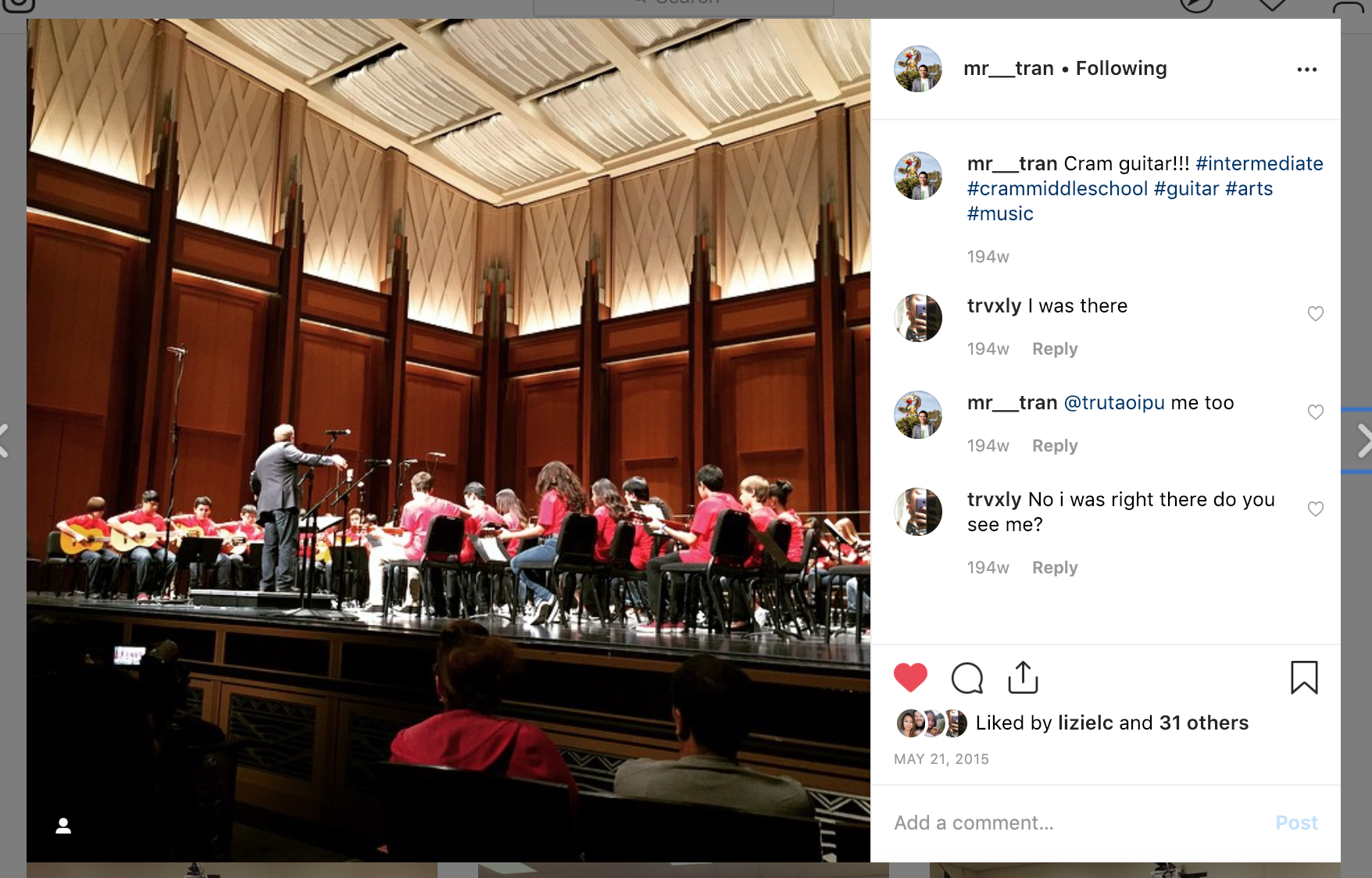Open the #intermediate hashtag link
The height and width of the screenshot is (878, 1372).
(x=1259, y=163)
